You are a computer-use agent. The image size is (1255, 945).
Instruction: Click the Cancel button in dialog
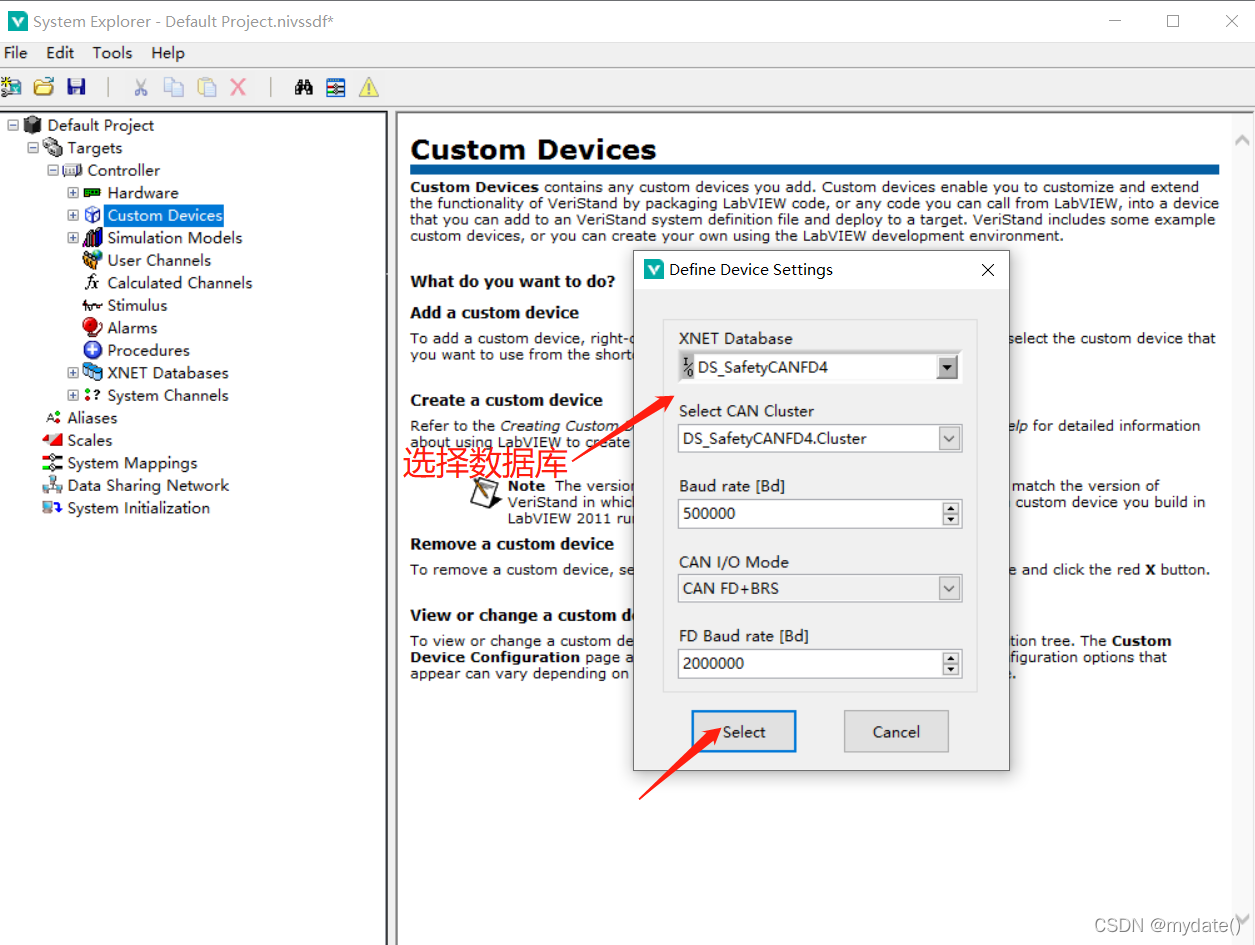(x=896, y=732)
